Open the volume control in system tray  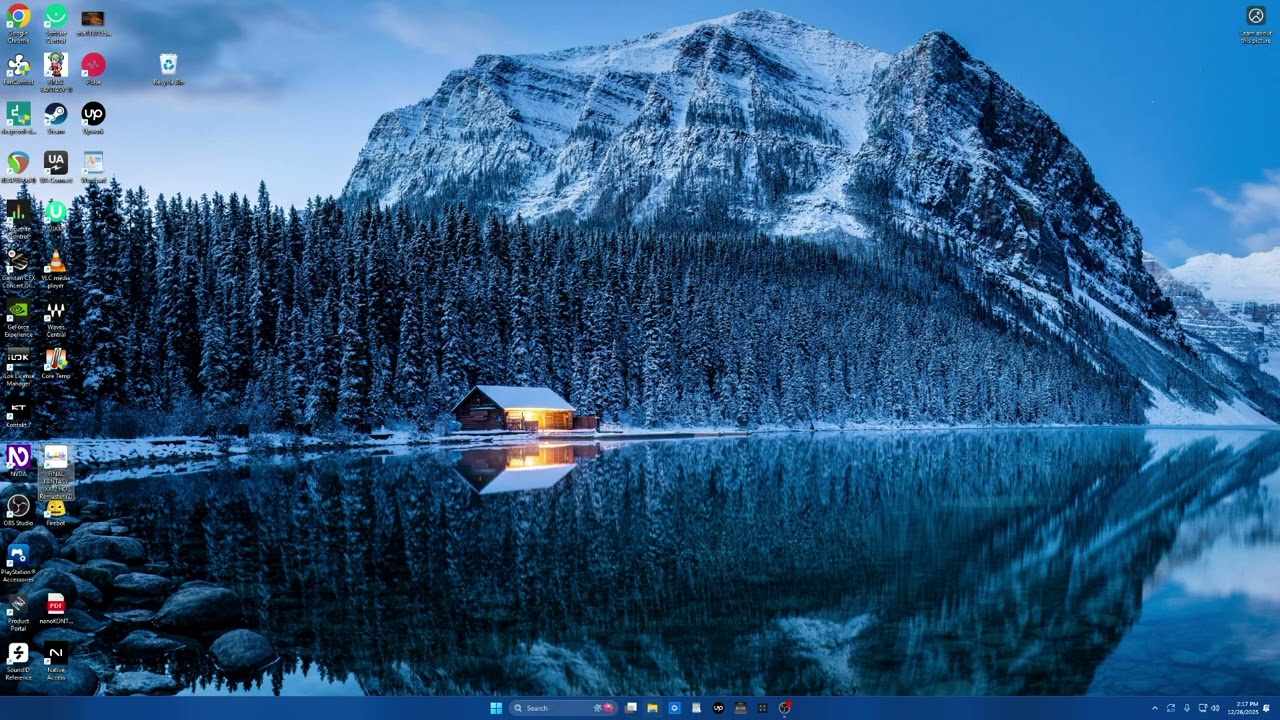coord(1215,708)
